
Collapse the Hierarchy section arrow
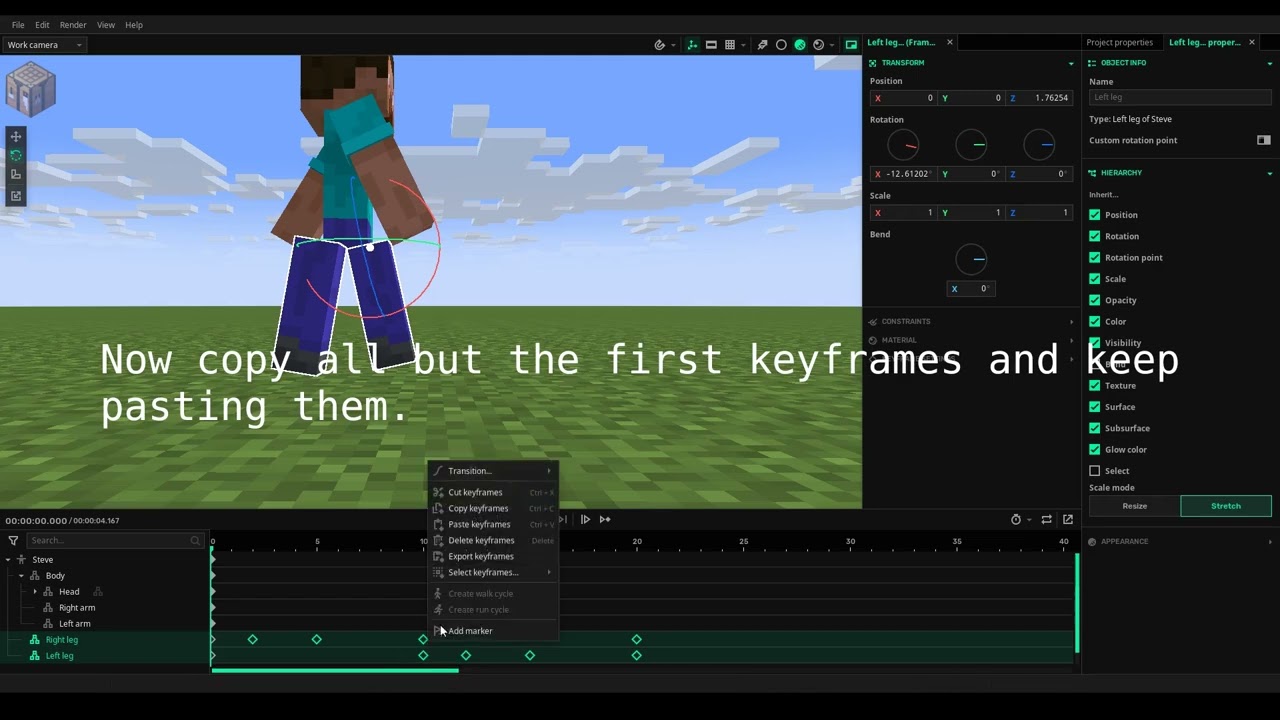(x=1271, y=173)
